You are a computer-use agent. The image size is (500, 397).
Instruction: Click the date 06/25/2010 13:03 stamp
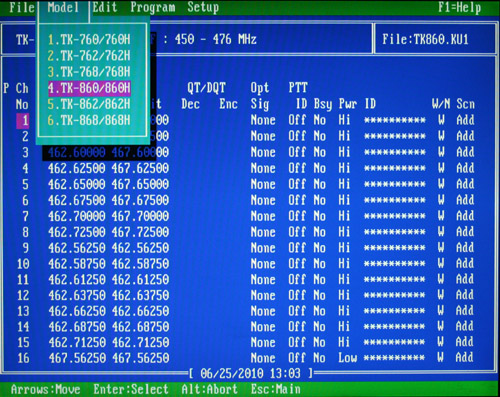pyautogui.click(x=250, y=374)
